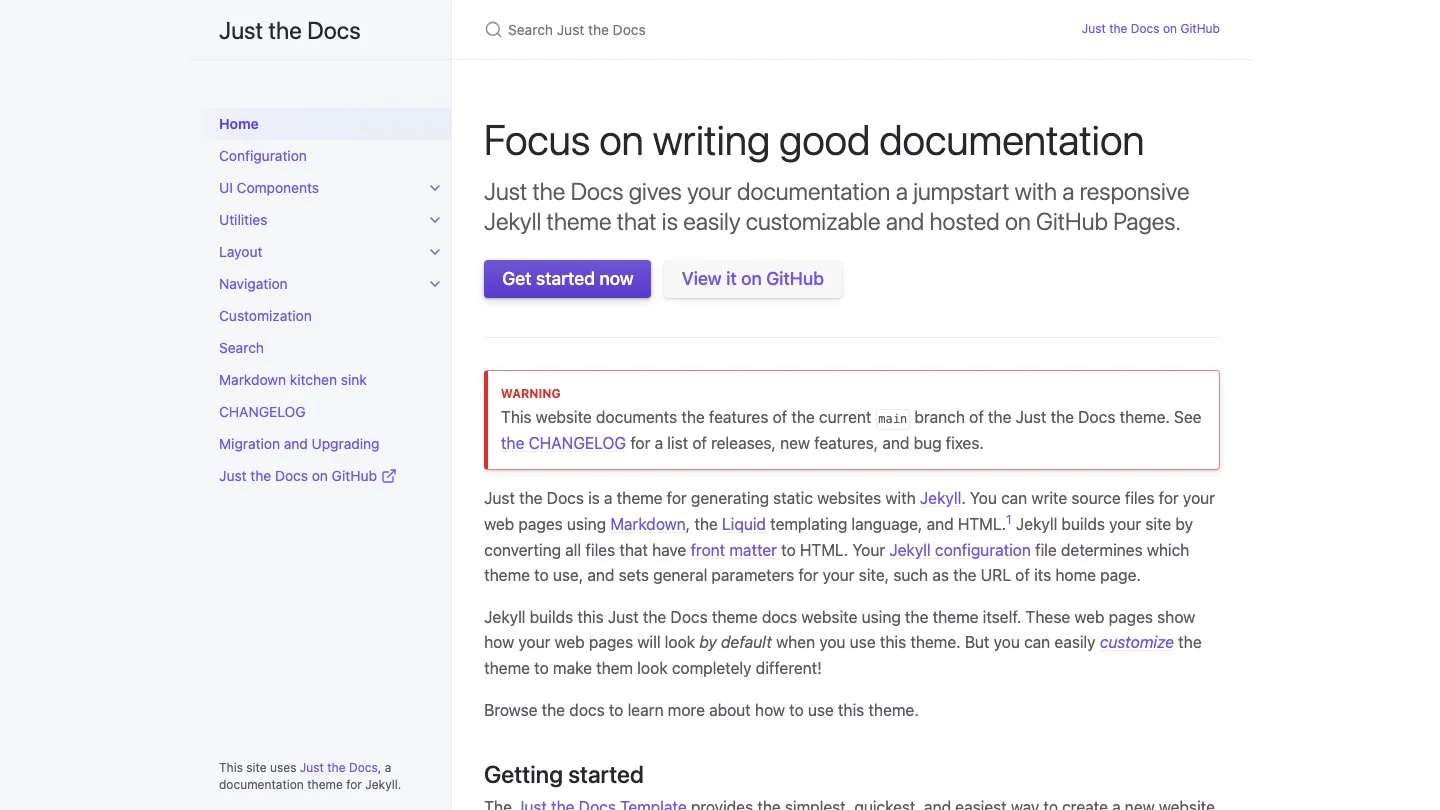Expand the Utilities section chevron
This screenshot has width=1440, height=810.
pyautogui.click(x=435, y=220)
